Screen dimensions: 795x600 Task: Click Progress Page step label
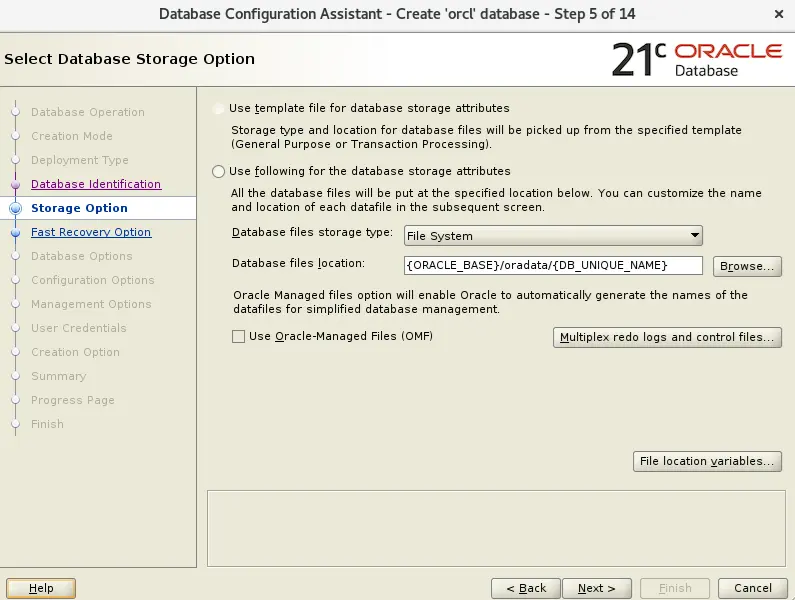tap(73, 400)
